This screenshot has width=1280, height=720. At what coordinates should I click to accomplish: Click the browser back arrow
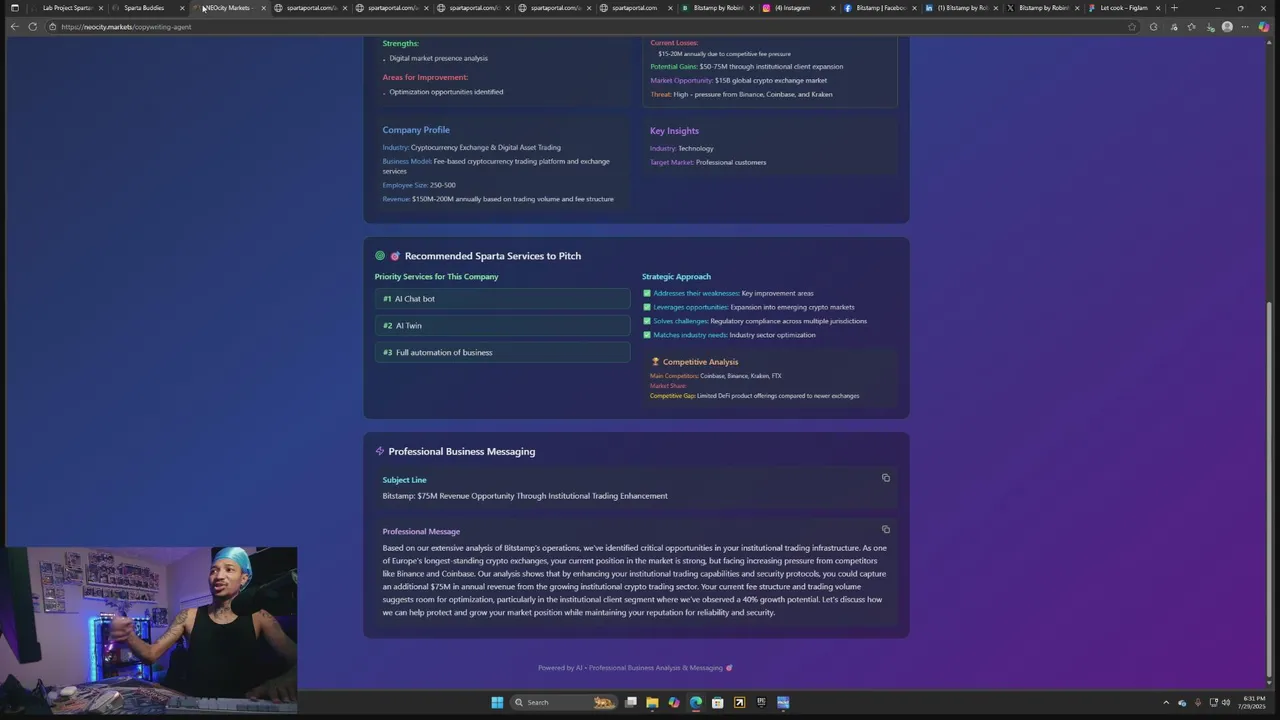[14, 27]
